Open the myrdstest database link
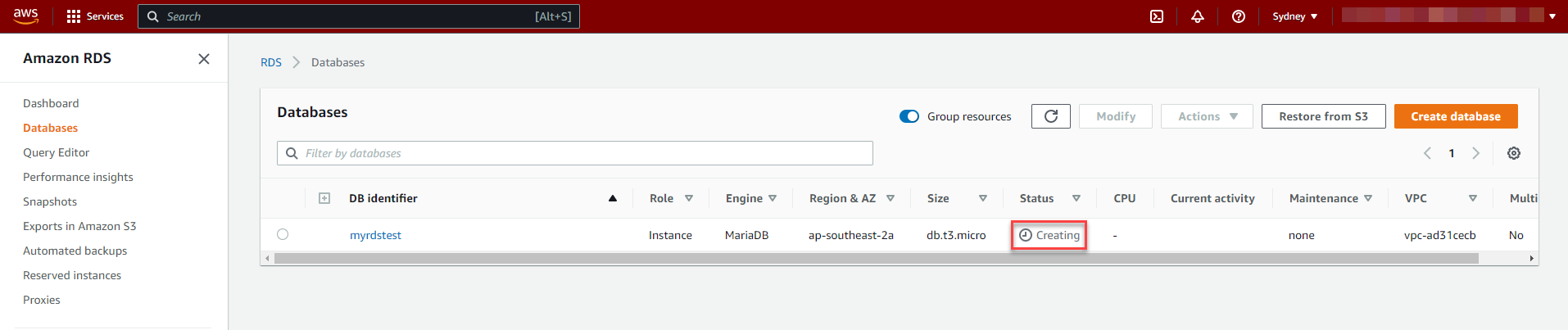The width and height of the screenshot is (1568, 330). point(375,235)
